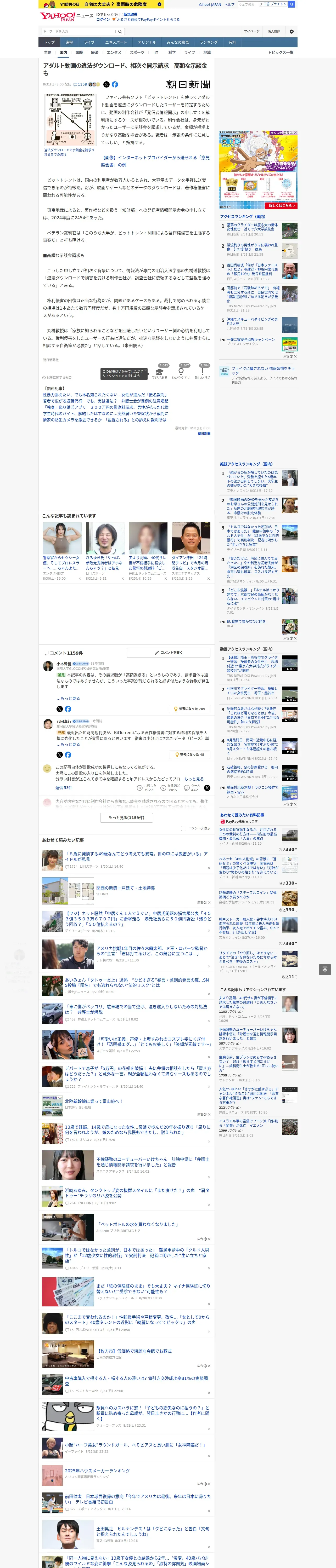Open the IT category
The height and width of the screenshot is (1568, 336).
[156, 52]
